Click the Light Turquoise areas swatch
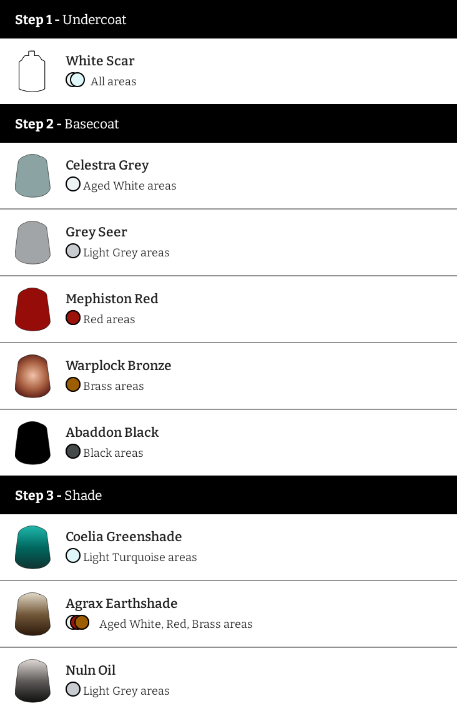The height and width of the screenshot is (711, 457). click(x=73, y=555)
